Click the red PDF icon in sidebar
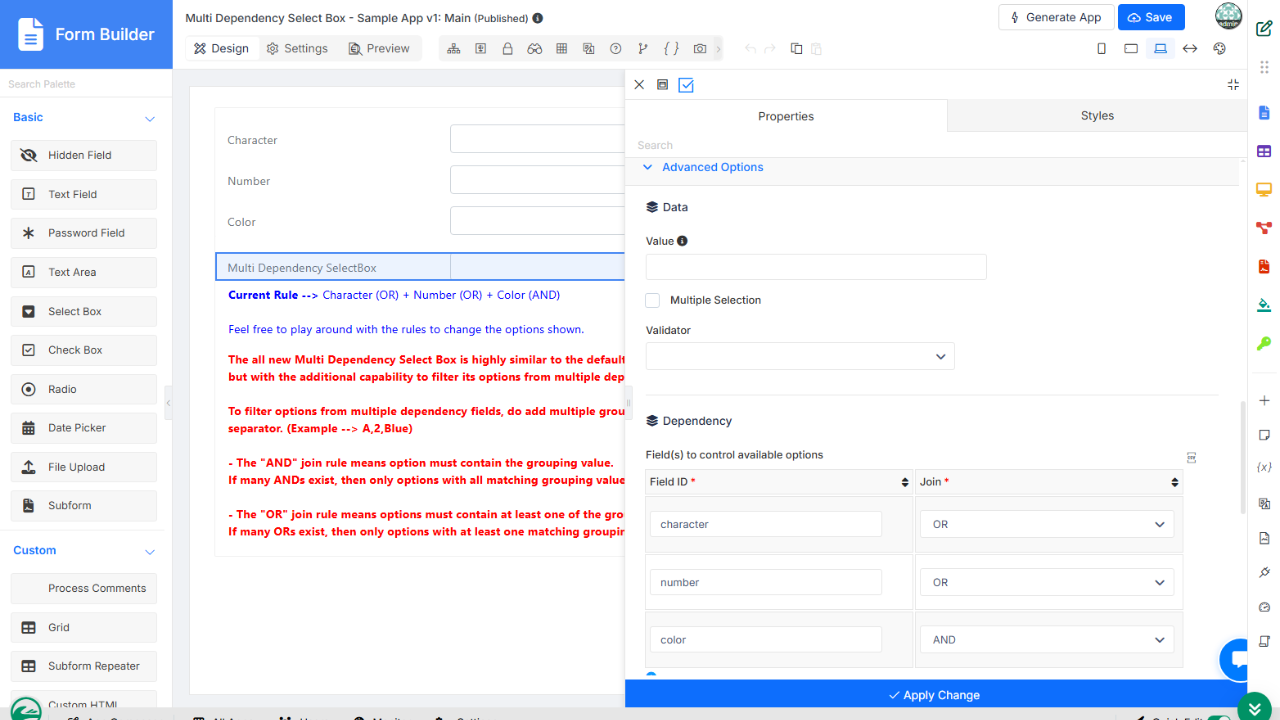This screenshot has width=1280, height=720. coord(1264,267)
